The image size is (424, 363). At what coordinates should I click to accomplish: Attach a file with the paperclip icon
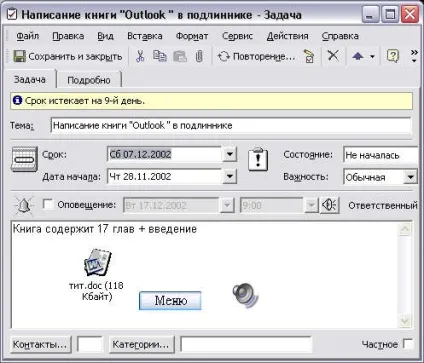pos(199,56)
